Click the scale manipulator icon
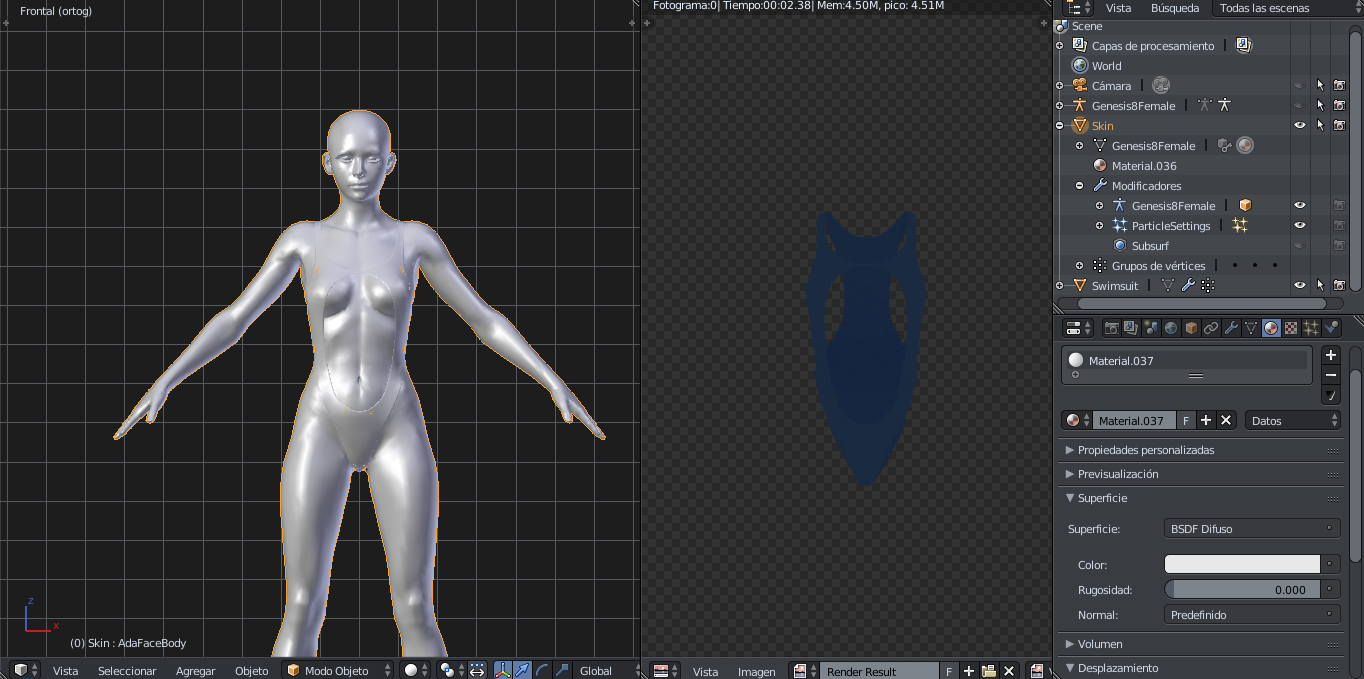Screen dimensions: 1364x679 pyautogui.click(x=562, y=670)
